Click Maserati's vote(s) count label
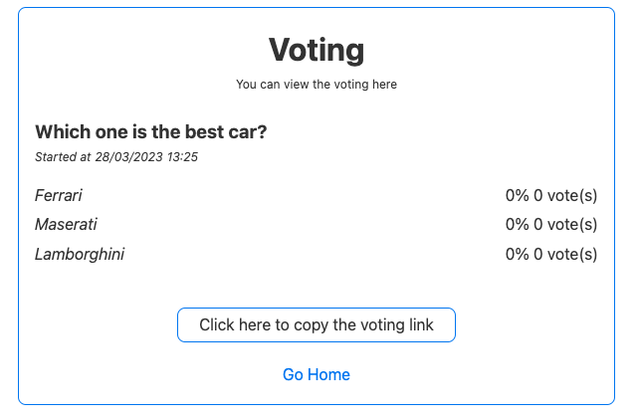Image resolution: width=640 pixels, height=418 pixels. coord(566,224)
